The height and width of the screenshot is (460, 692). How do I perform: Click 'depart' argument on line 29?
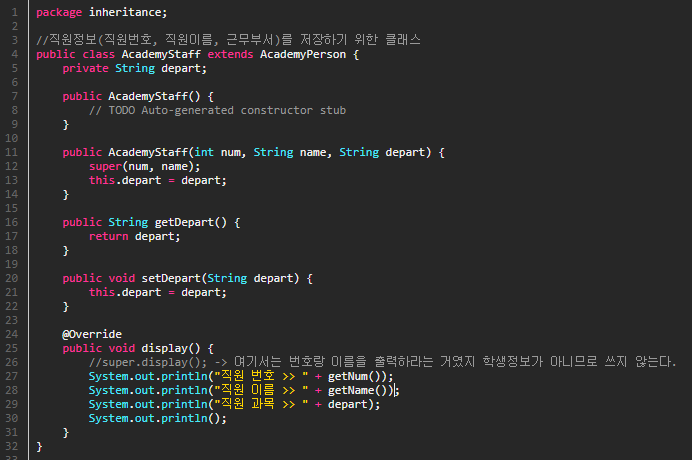(348, 404)
